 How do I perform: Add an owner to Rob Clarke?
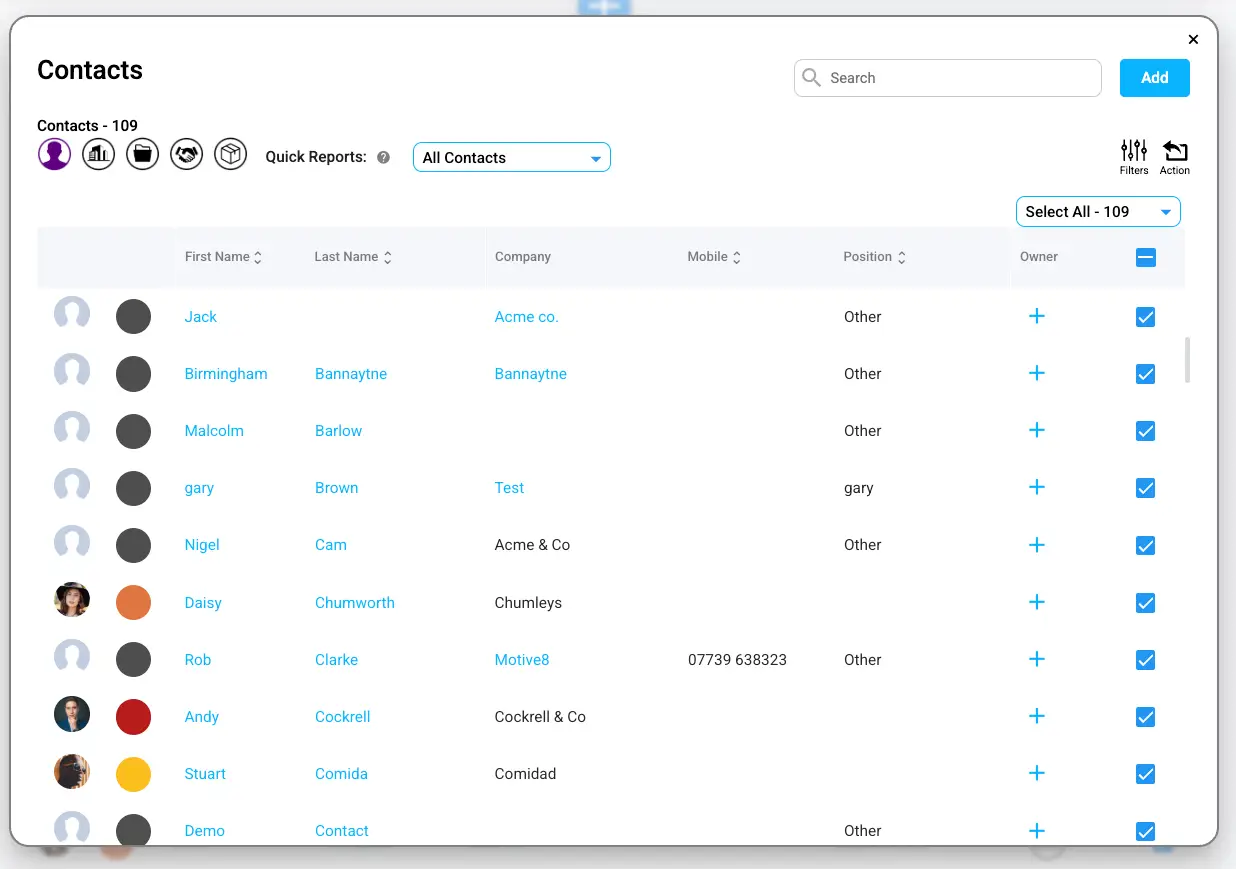(x=1037, y=659)
